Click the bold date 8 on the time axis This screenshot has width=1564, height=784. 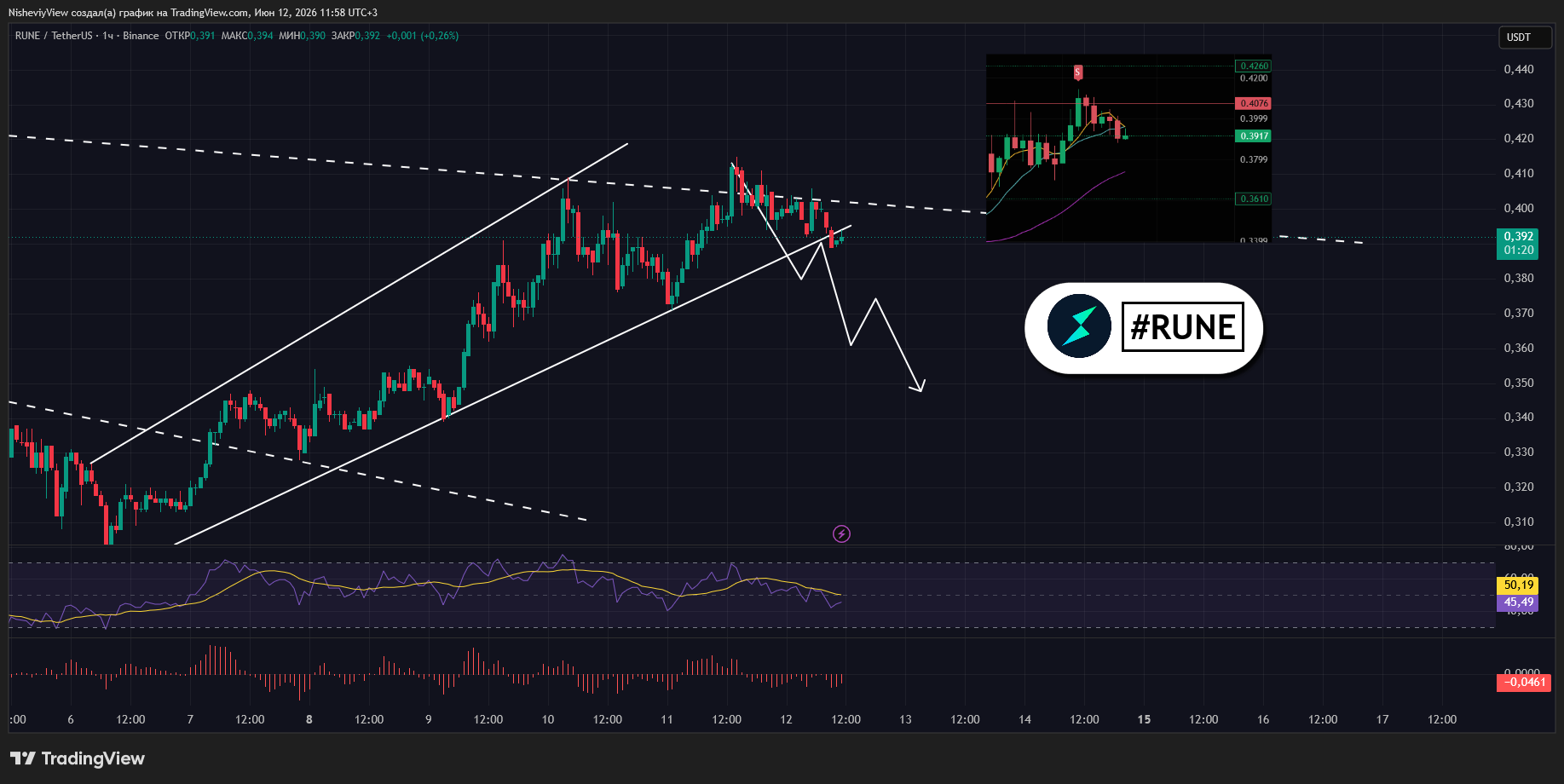click(x=309, y=720)
